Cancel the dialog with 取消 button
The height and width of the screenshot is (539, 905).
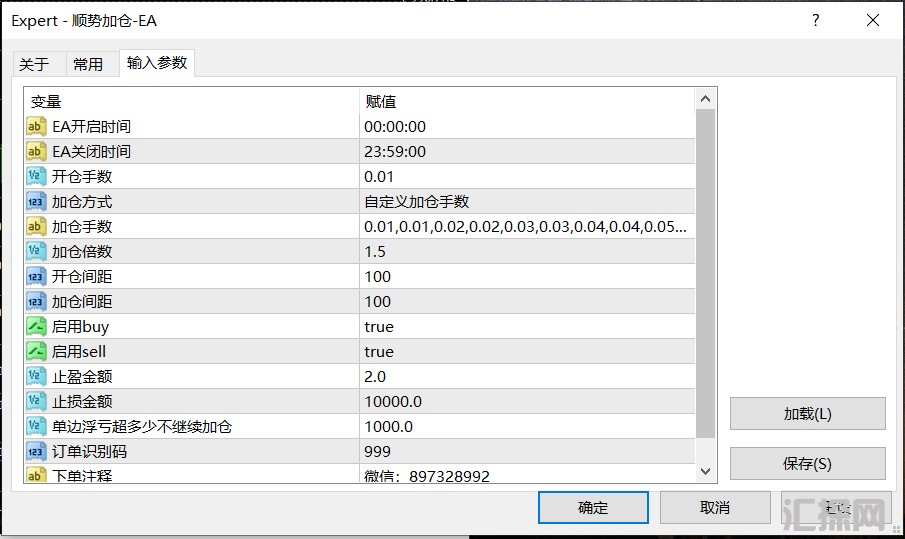(715, 507)
